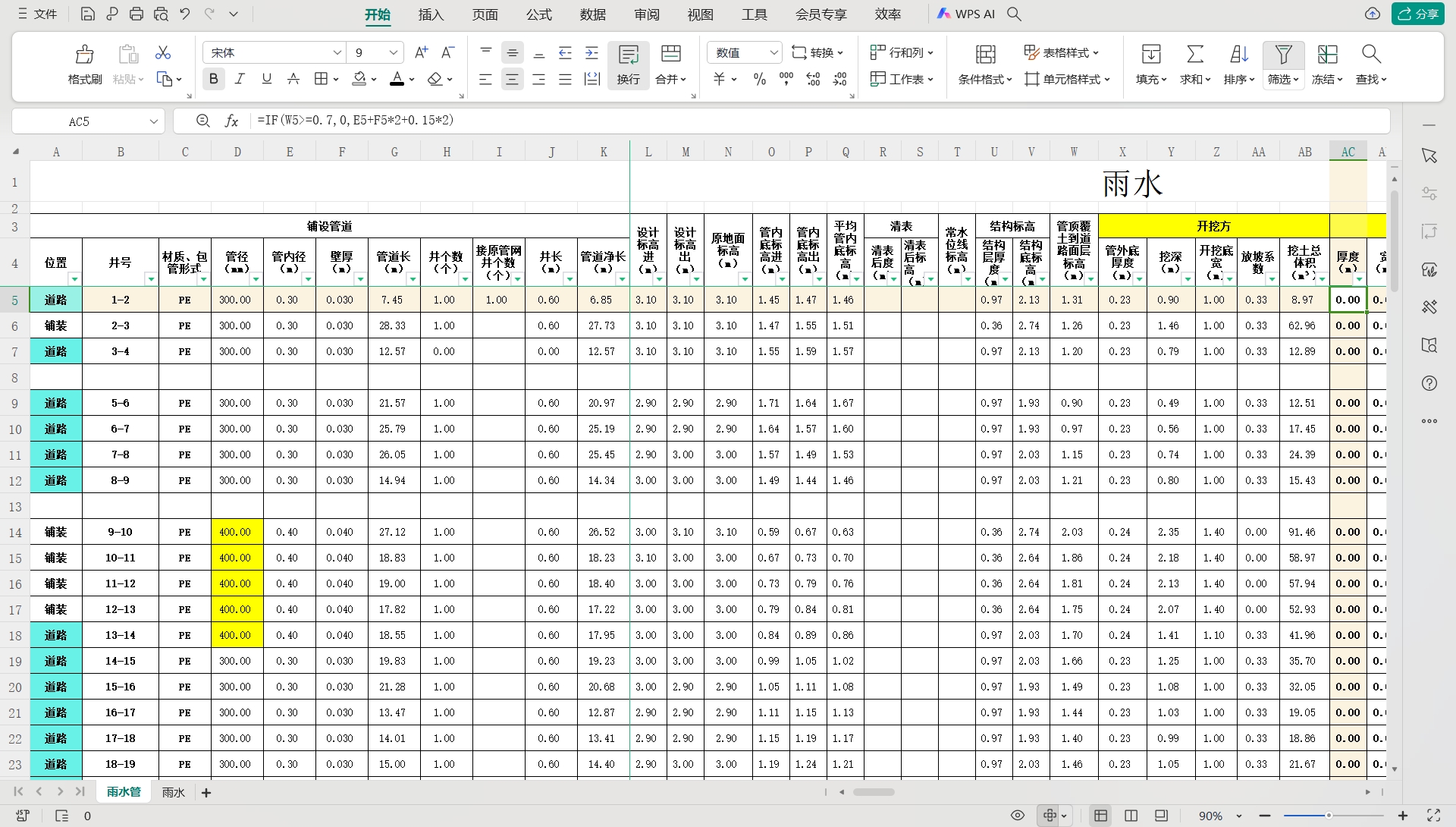Open the help question mark in sidebar
Screen dimensions: 1456x827
pyautogui.click(x=1429, y=383)
